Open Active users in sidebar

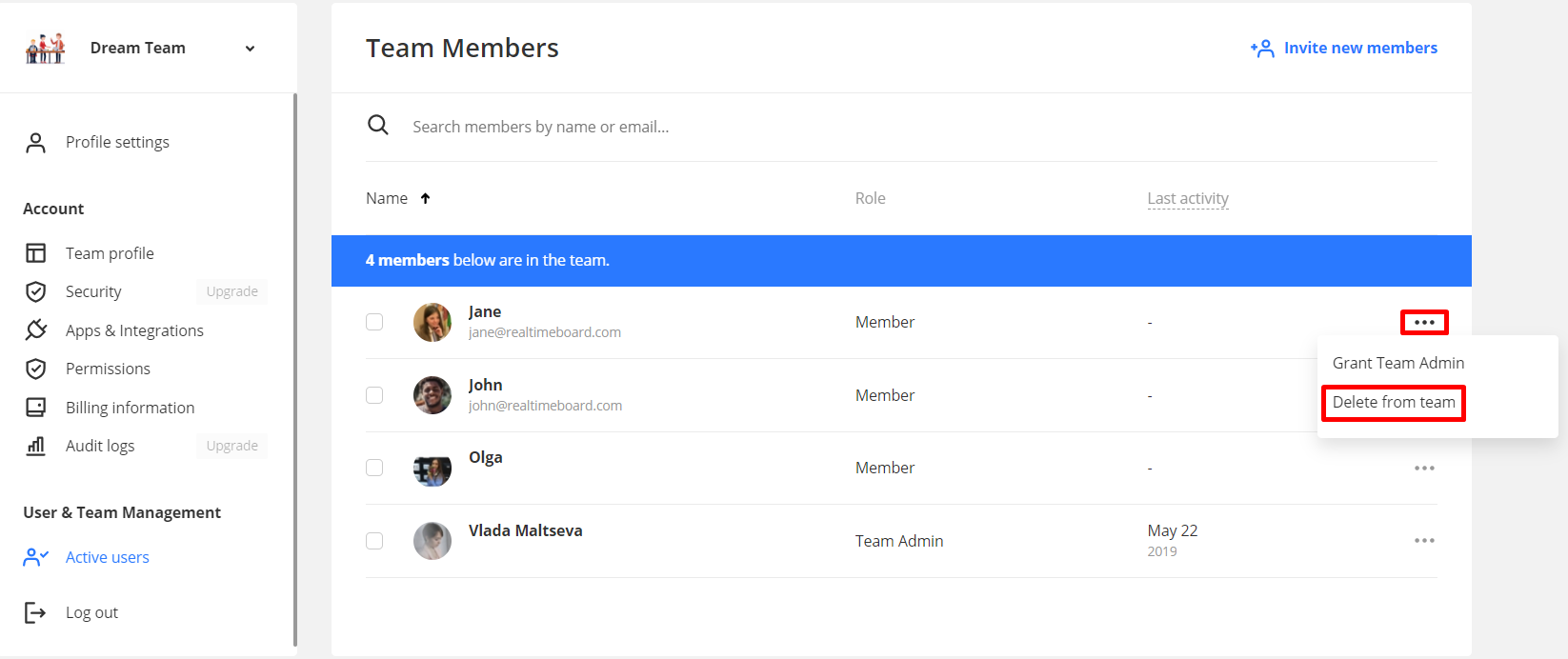click(107, 557)
